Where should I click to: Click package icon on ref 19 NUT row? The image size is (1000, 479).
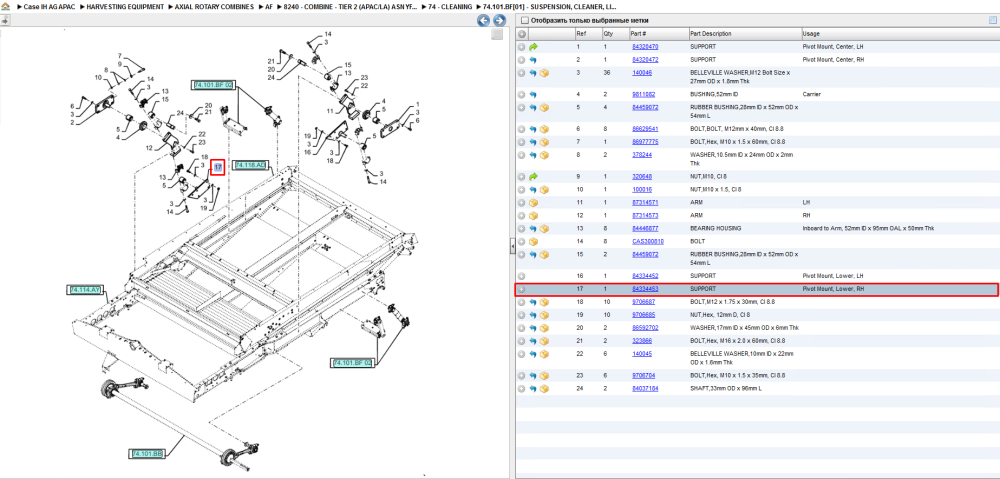coord(545,315)
